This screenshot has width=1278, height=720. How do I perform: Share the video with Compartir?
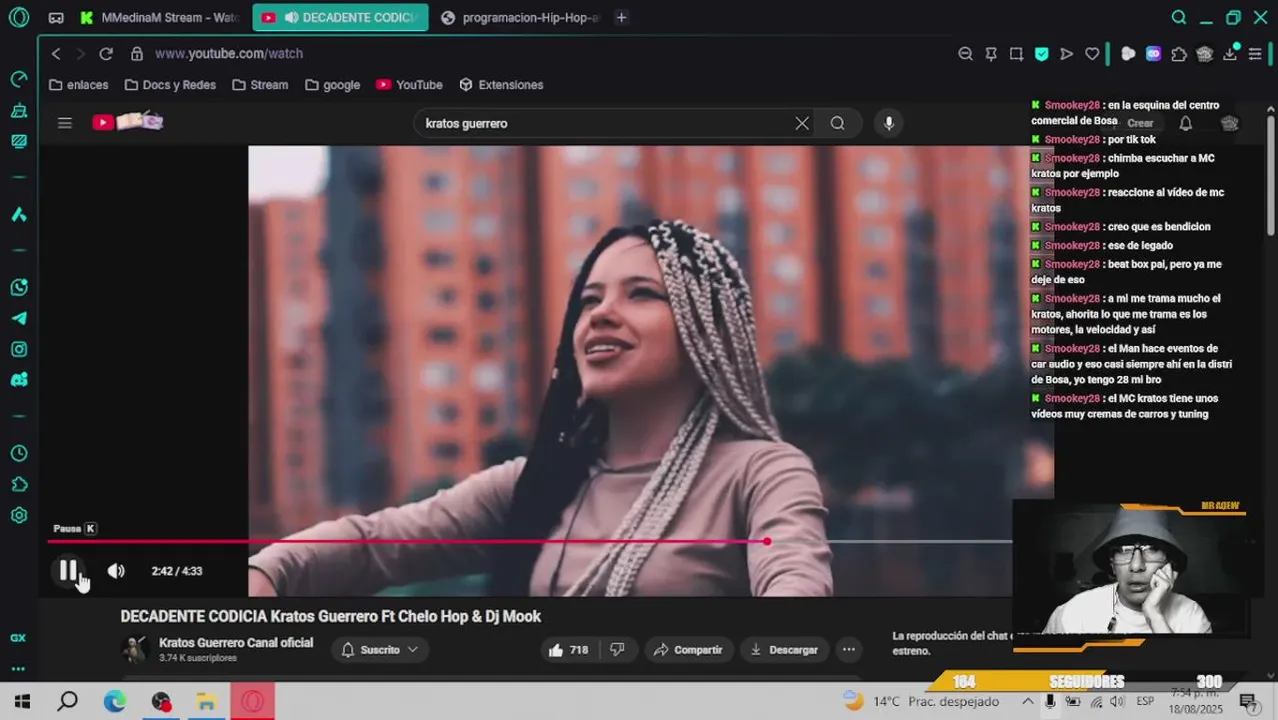coord(688,650)
